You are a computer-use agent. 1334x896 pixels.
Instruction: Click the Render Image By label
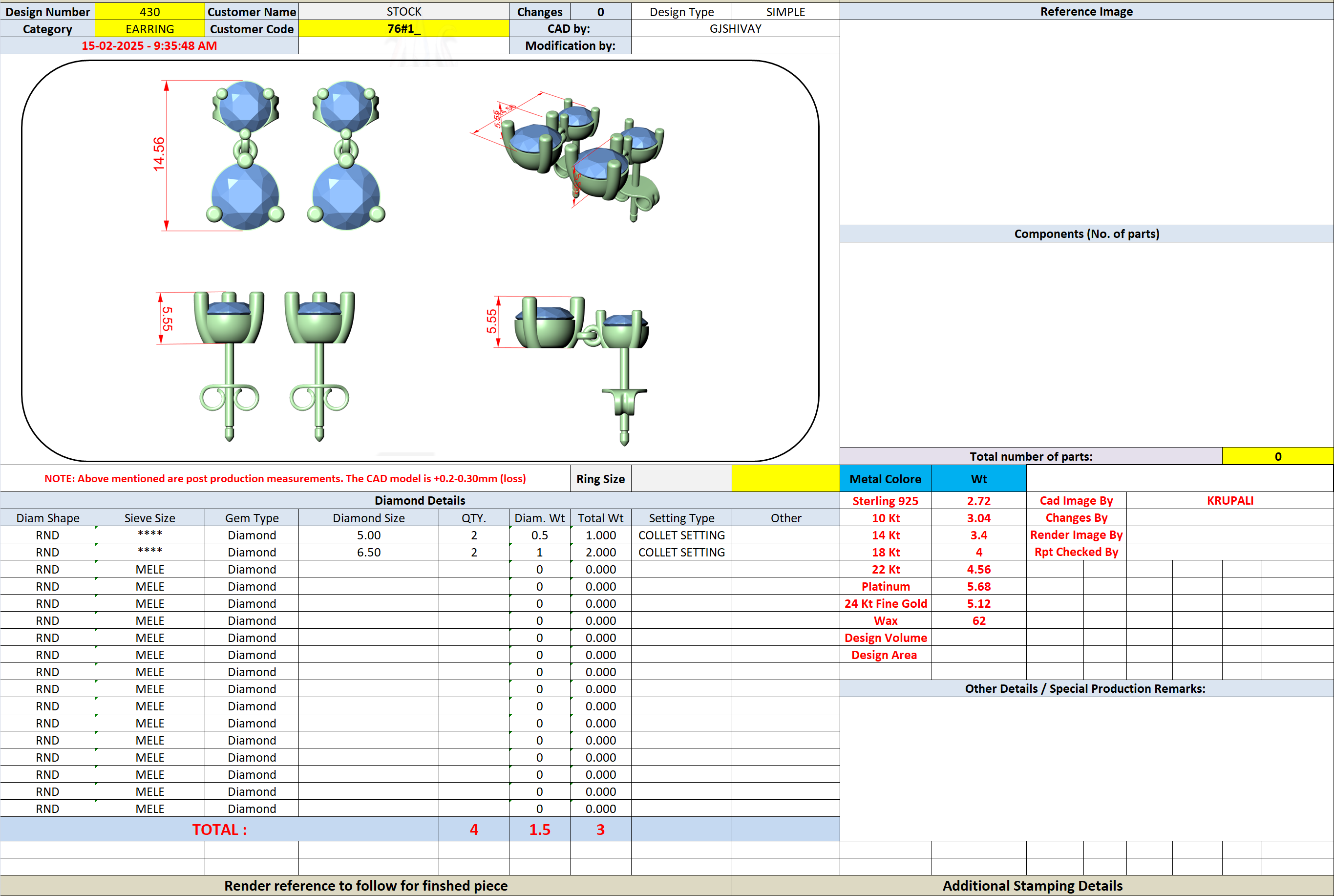tap(1077, 535)
